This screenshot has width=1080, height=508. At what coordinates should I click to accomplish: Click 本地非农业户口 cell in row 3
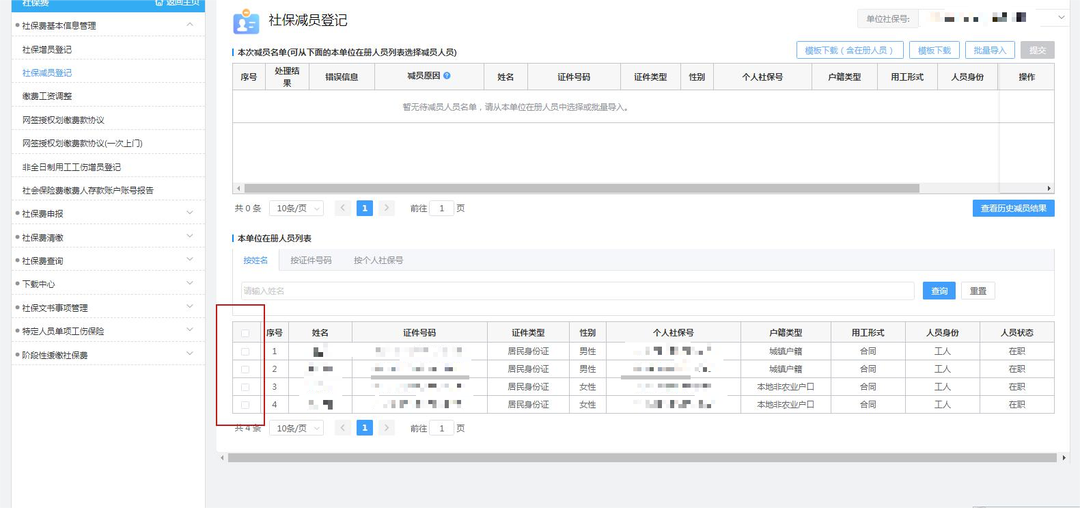[786, 387]
